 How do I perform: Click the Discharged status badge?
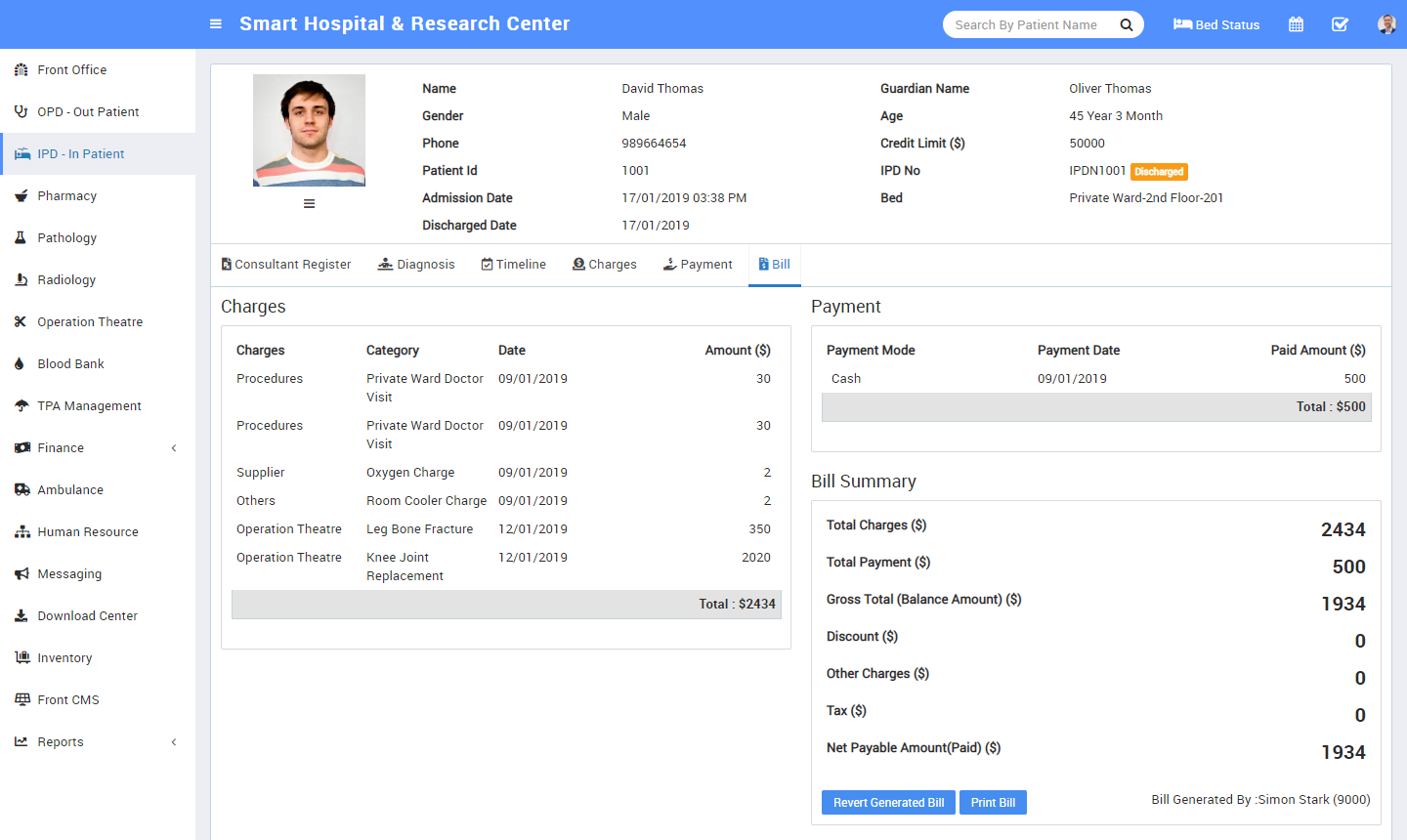[1159, 172]
